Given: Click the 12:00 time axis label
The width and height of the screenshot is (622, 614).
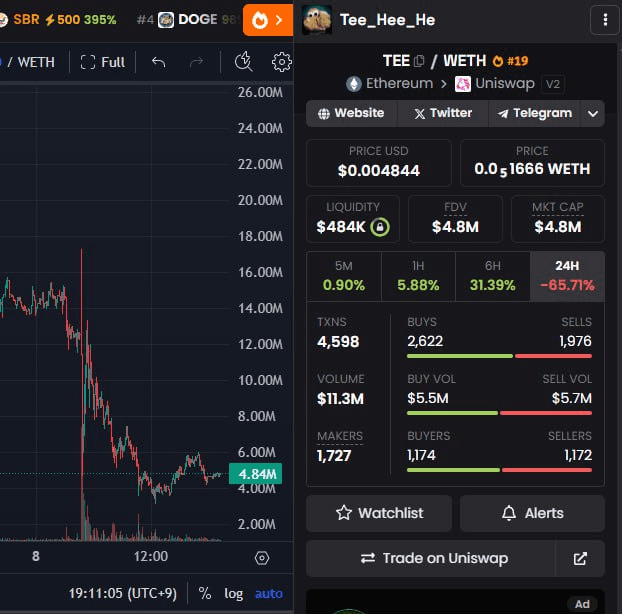Looking at the screenshot, I should [151, 556].
